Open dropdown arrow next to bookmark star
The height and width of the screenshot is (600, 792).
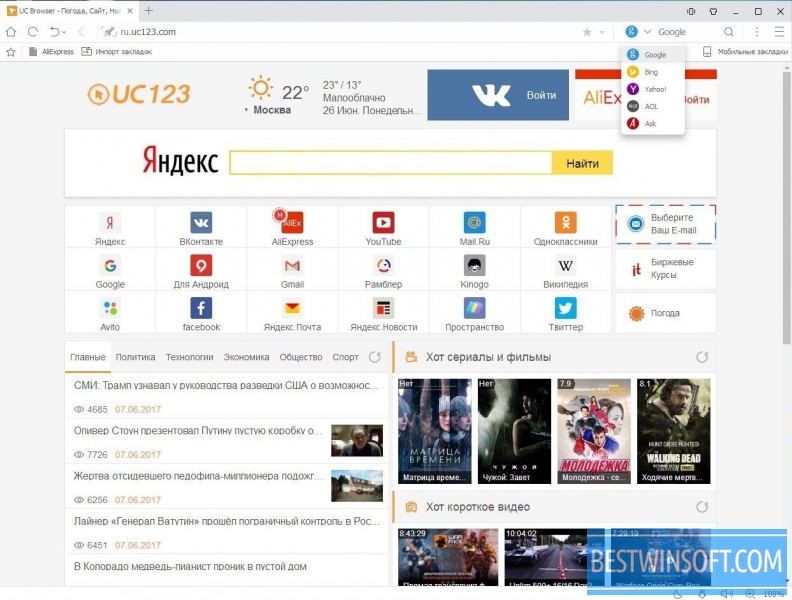602,32
